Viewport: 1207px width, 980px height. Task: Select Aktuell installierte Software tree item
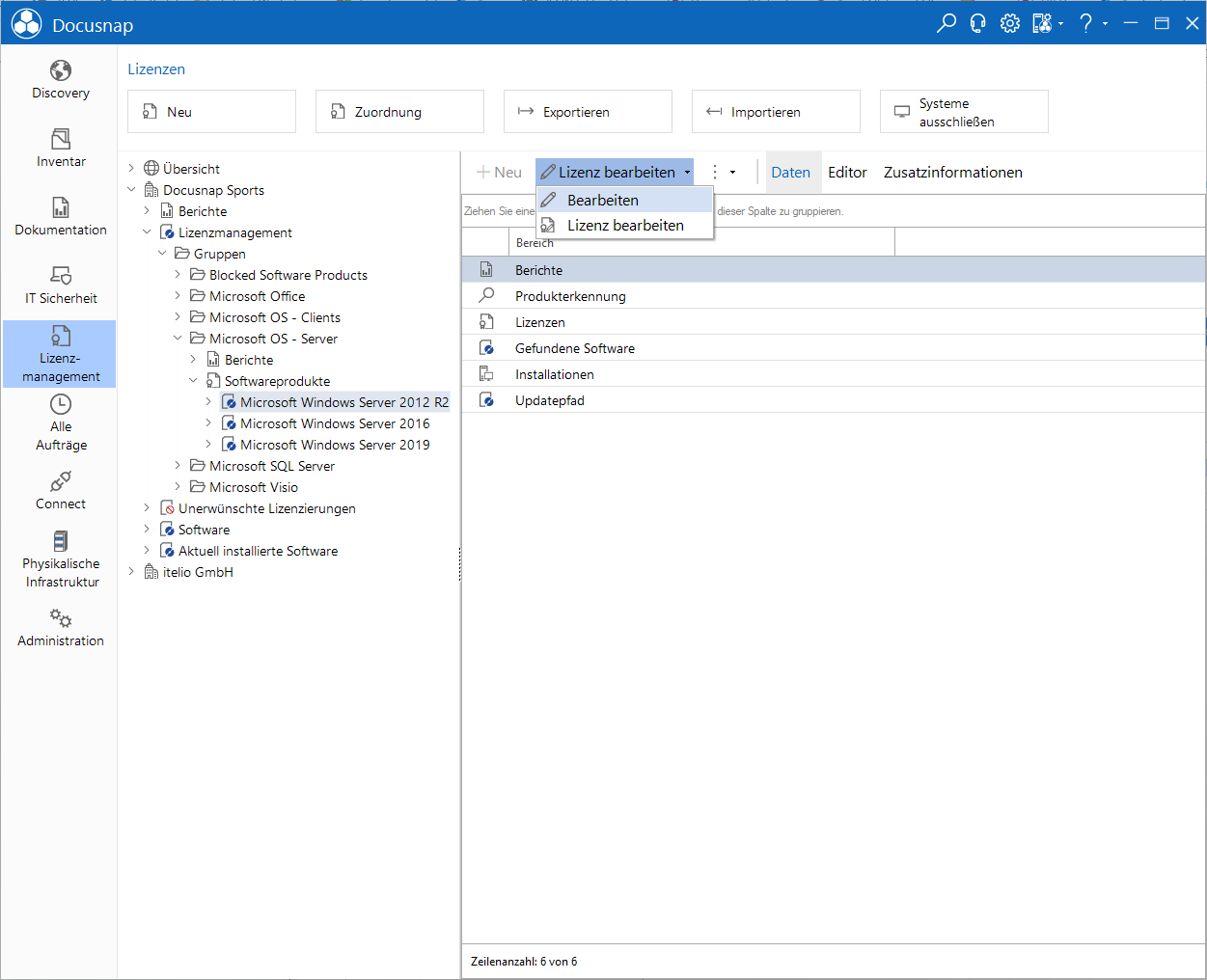tap(258, 551)
